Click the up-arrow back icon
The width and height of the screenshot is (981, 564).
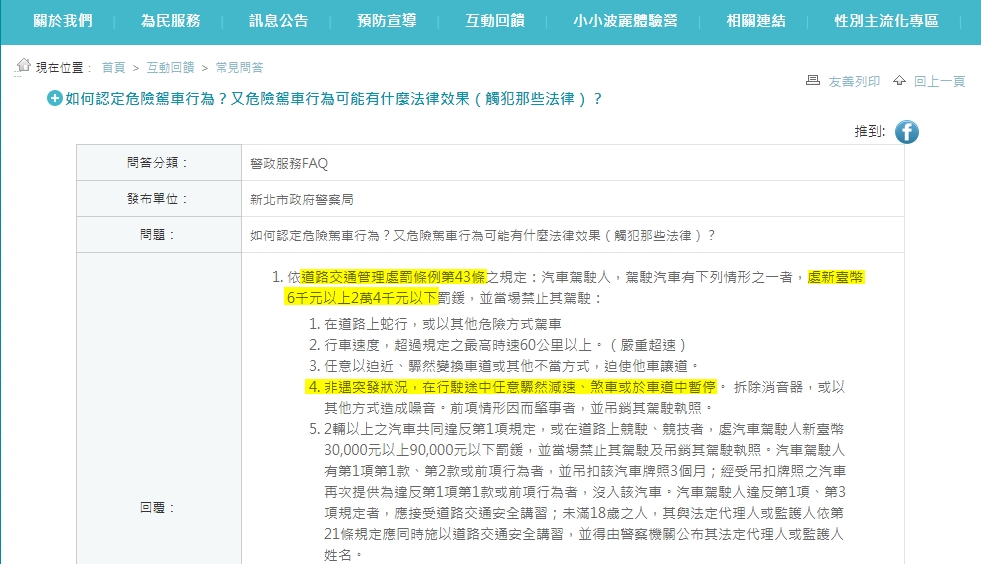pyautogui.click(x=899, y=80)
